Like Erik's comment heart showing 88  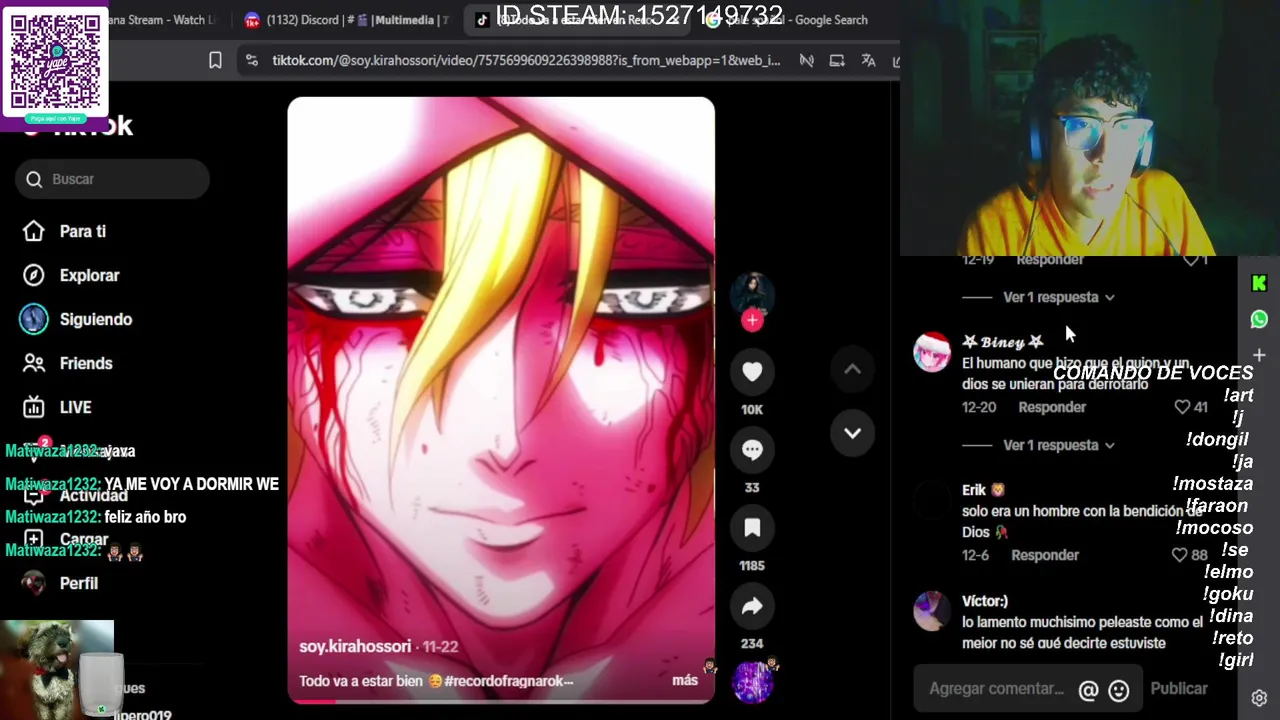1179,555
